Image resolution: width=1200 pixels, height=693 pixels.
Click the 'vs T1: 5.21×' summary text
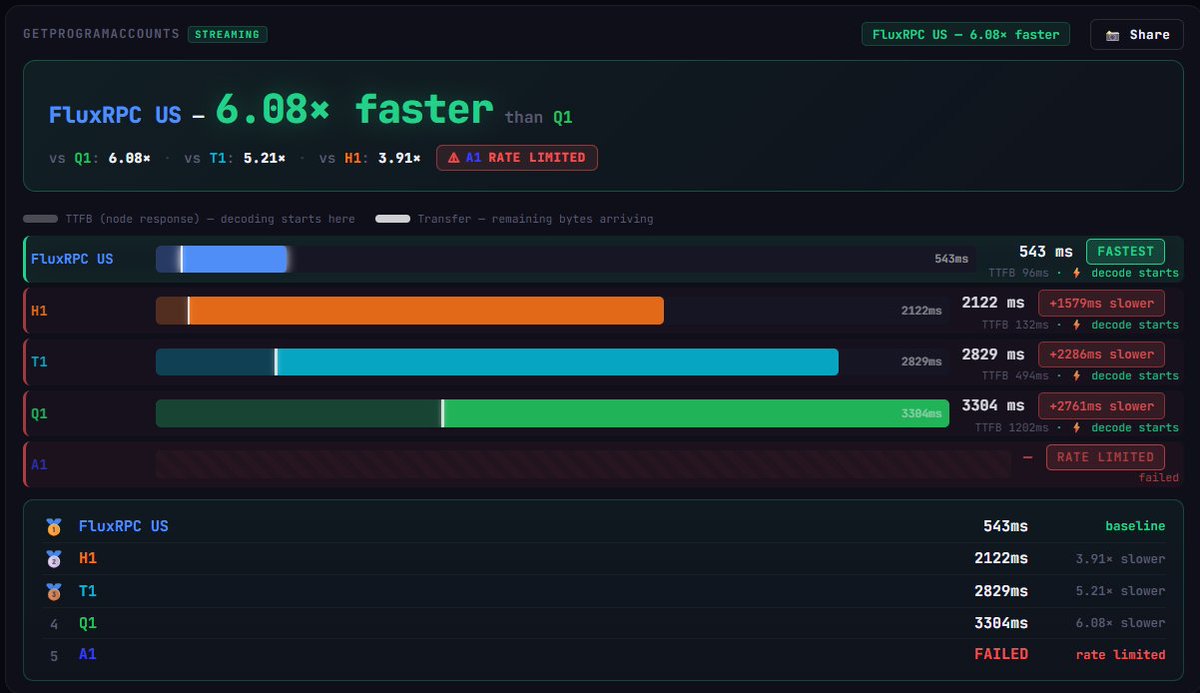pos(235,158)
